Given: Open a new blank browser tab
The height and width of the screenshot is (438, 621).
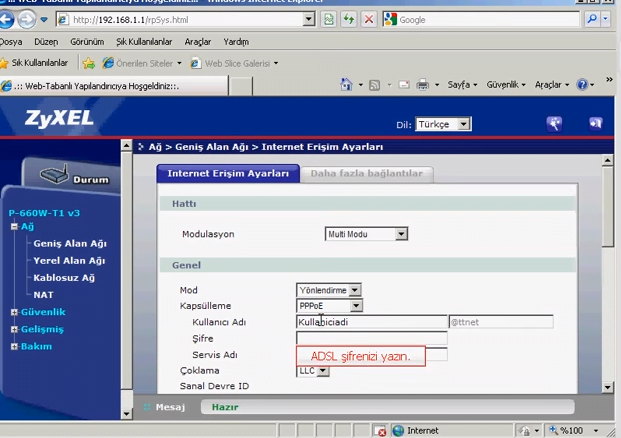Looking at the screenshot, I should (240, 86).
